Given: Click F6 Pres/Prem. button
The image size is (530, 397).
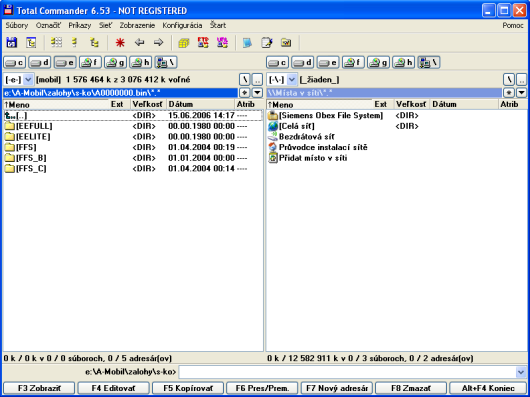Looking at the screenshot, I should point(262,388).
